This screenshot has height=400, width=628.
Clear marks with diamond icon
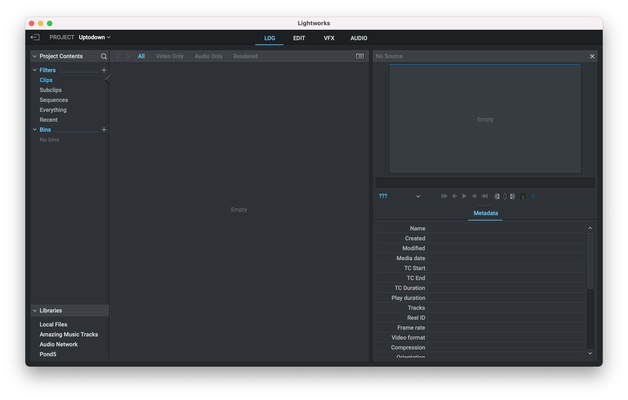505,196
